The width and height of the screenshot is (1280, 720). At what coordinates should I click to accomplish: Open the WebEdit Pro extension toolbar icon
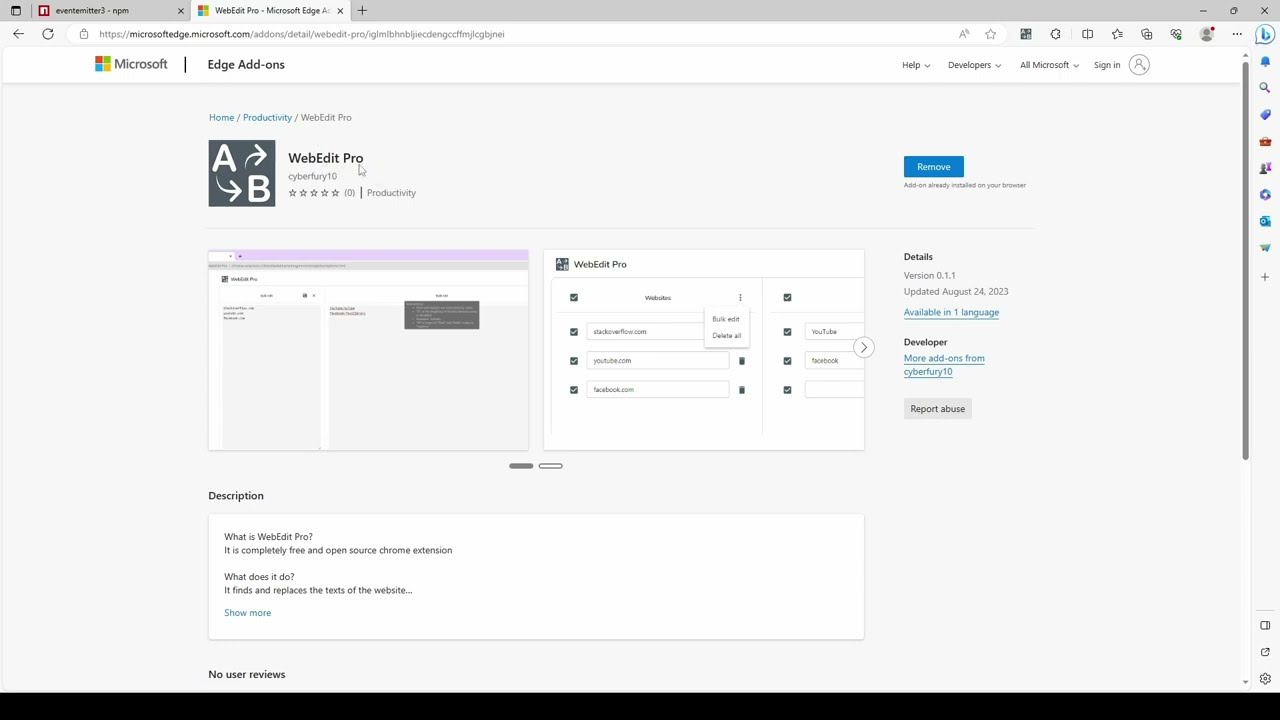1025,34
